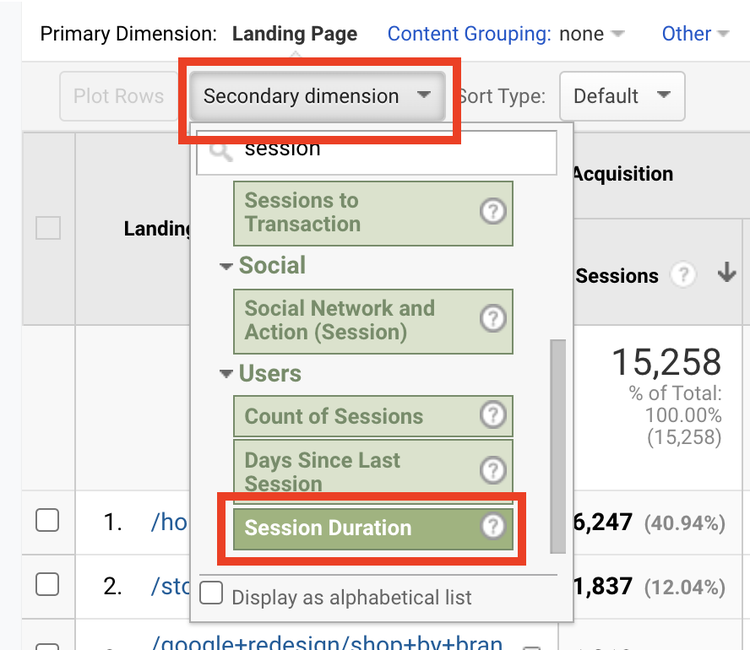Open the /google+redesign/shop+by+bran link

tap(327, 642)
